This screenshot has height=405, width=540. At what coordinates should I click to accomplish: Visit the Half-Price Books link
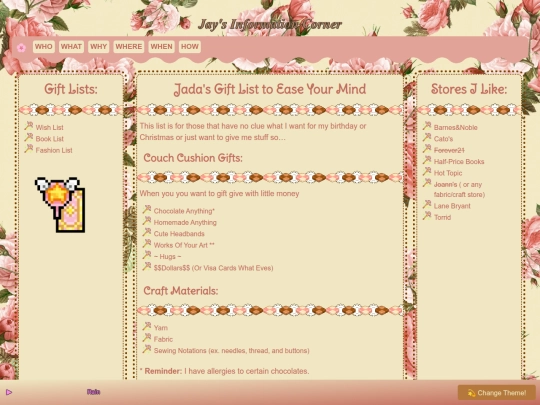(x=459, y=162)
